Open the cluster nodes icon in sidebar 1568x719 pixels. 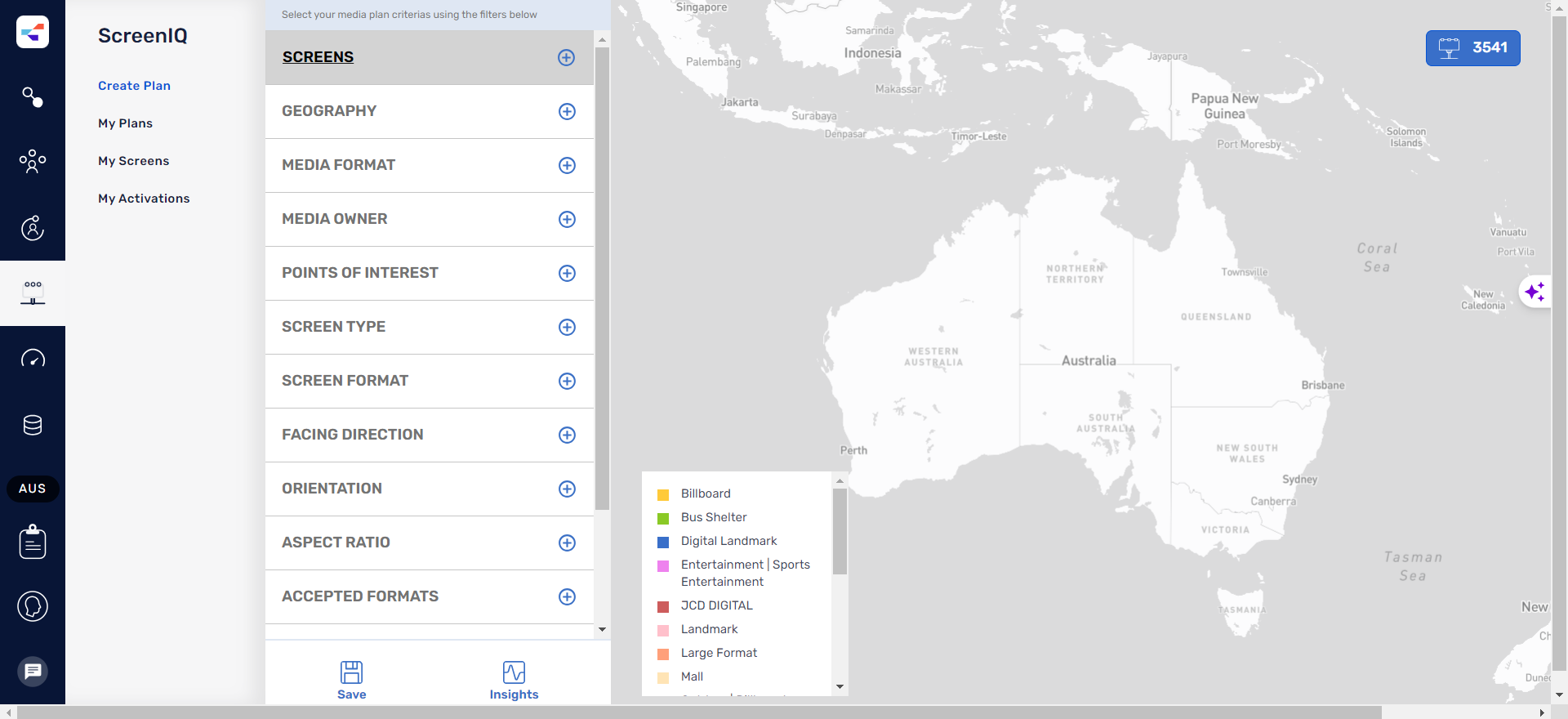(33, 161)
